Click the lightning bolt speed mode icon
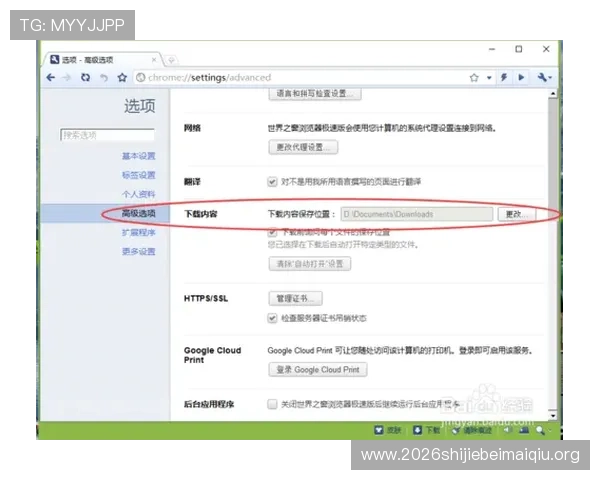Image resolution: width=600 pixels, height=480 pixels. tap(504, 77)
